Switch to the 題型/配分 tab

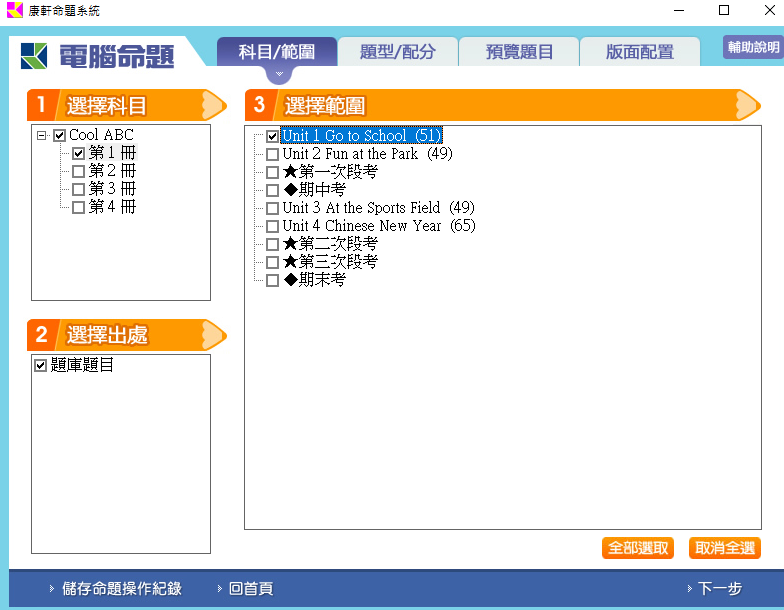point(397,52)
